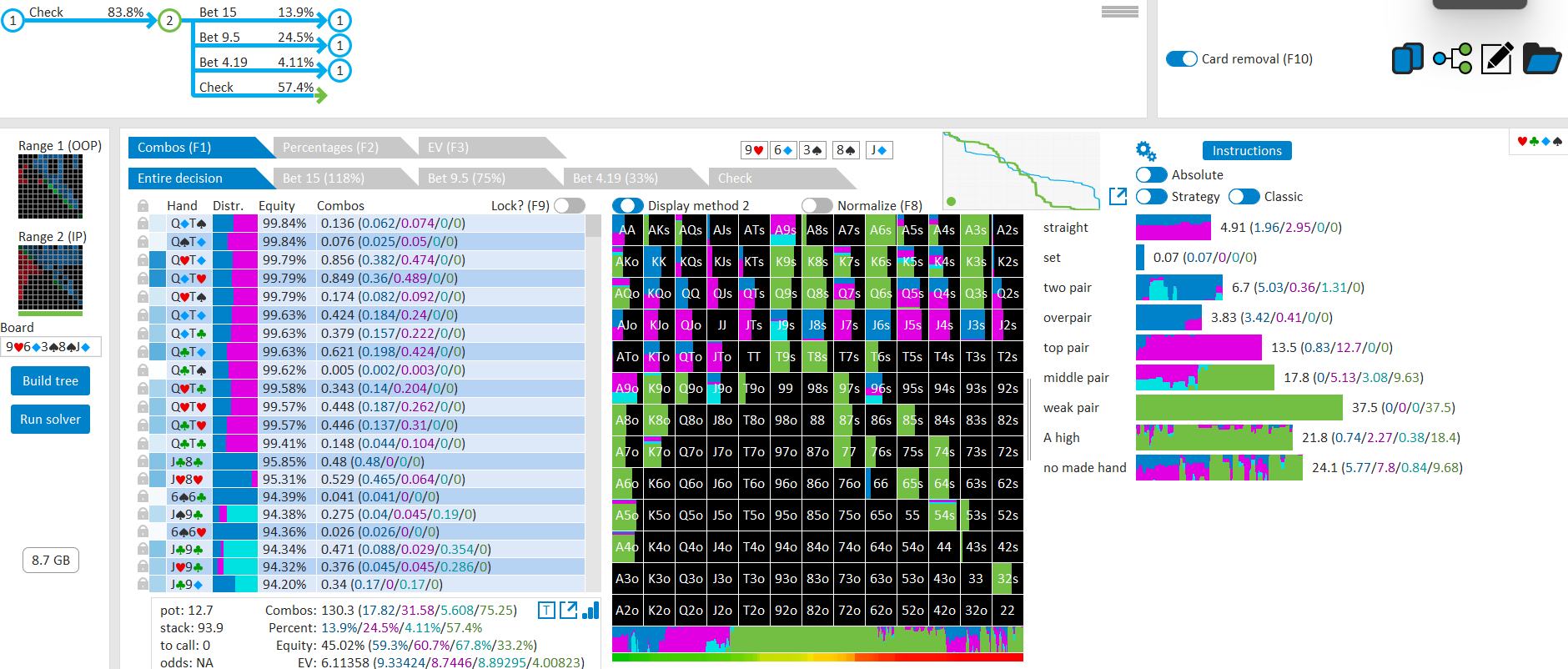This screenshot has height=669, width=1568.
Task: Toggle Display method 2 switch
Action: pos(628,205)
